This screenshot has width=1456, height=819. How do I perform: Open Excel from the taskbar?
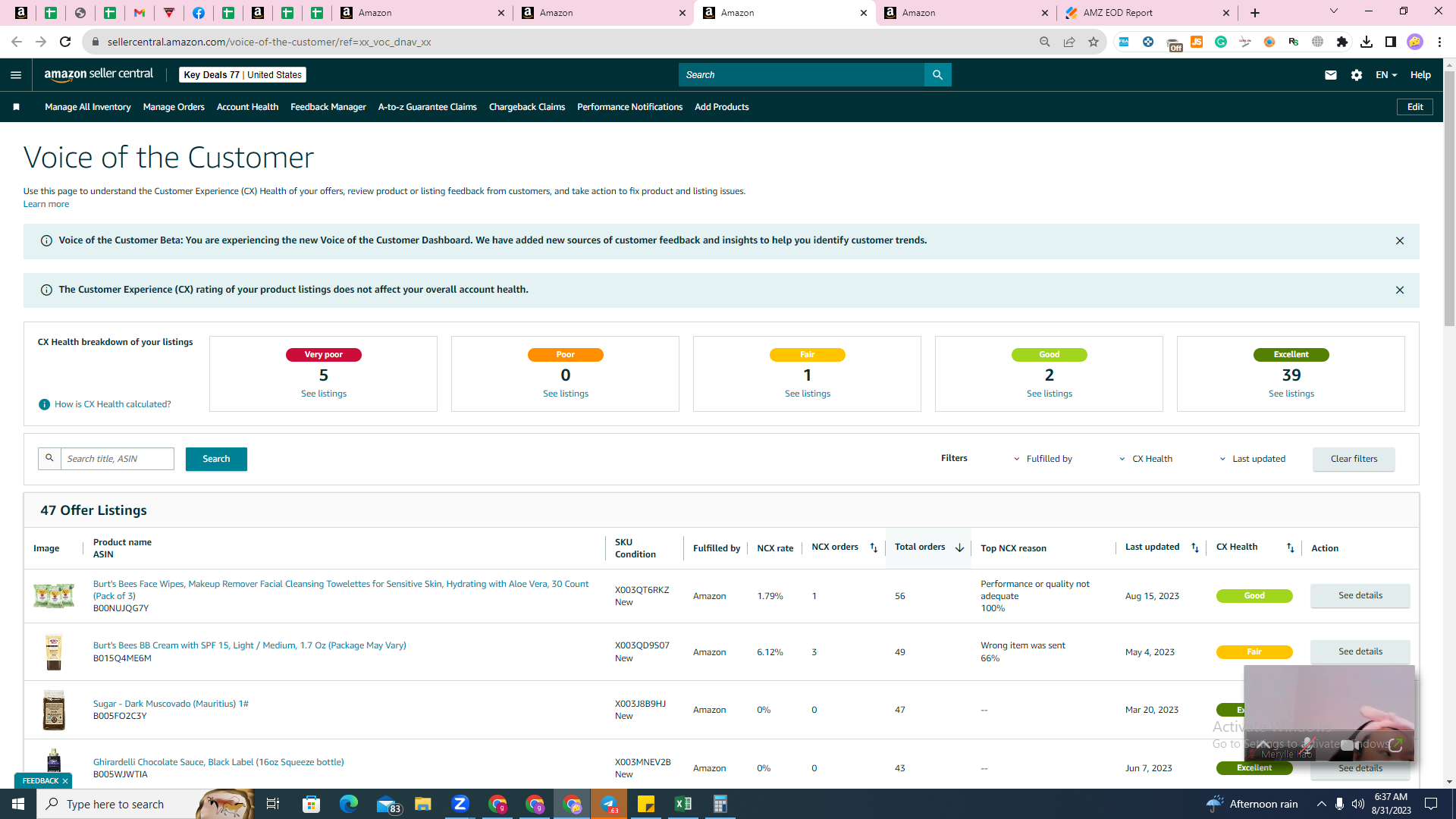(683, 804)
